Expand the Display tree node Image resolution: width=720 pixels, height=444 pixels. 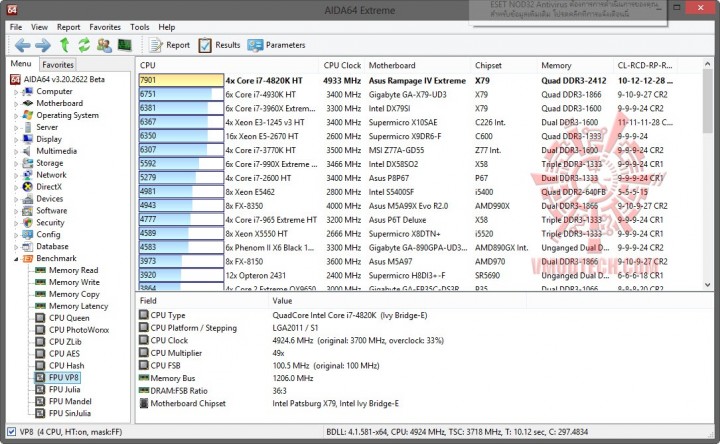pos(16,140)
